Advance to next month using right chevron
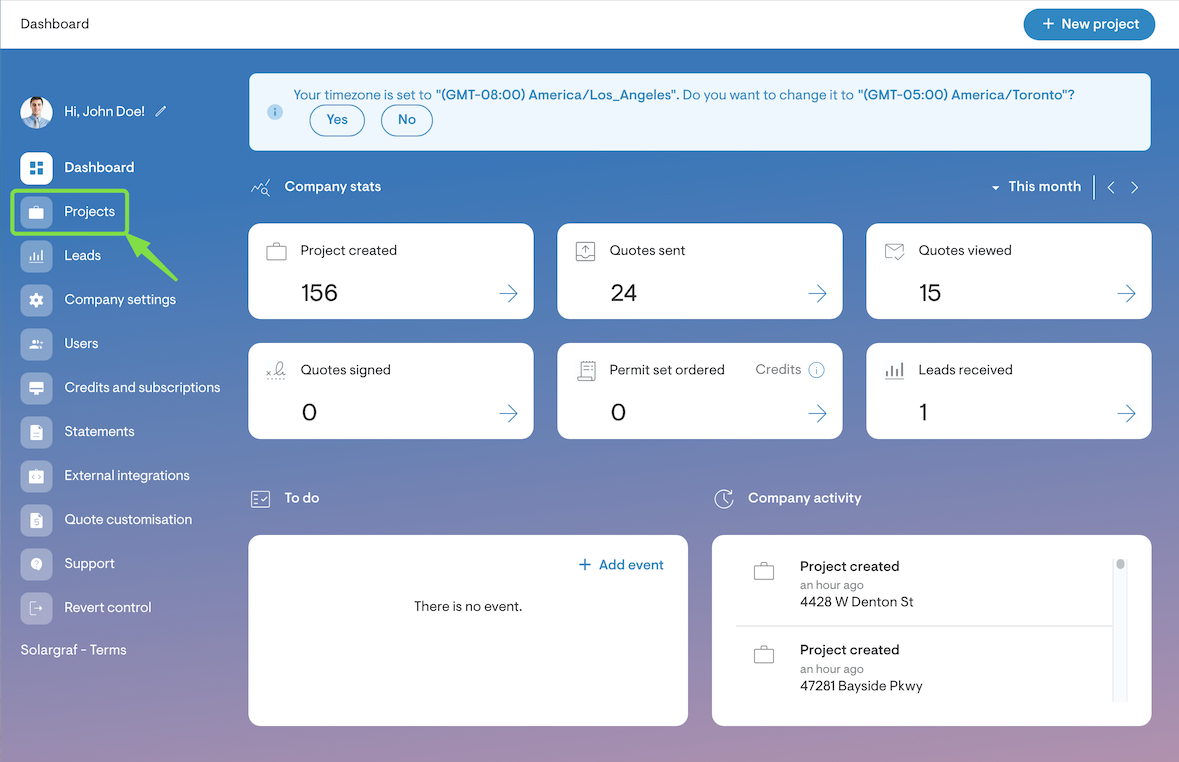1179x762 pixels. click(1135, 187)
